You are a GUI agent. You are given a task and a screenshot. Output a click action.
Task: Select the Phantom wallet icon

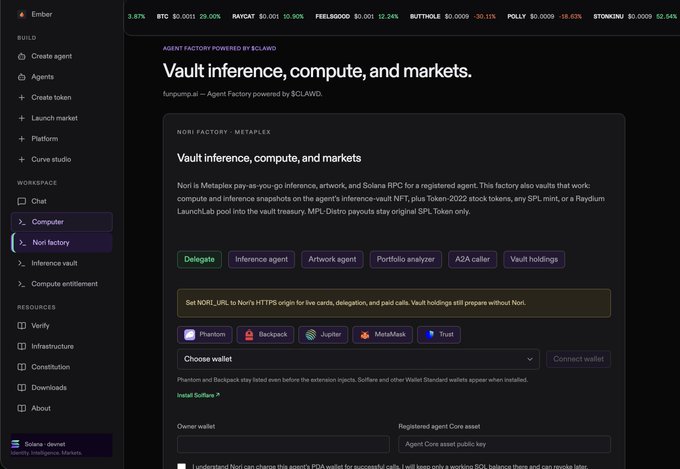(190, 335)
